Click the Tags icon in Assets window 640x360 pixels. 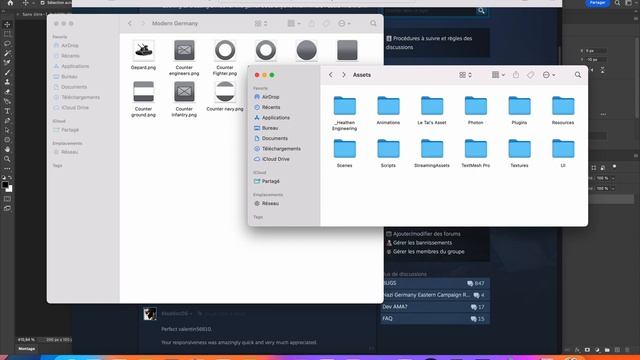pos(531,75)
